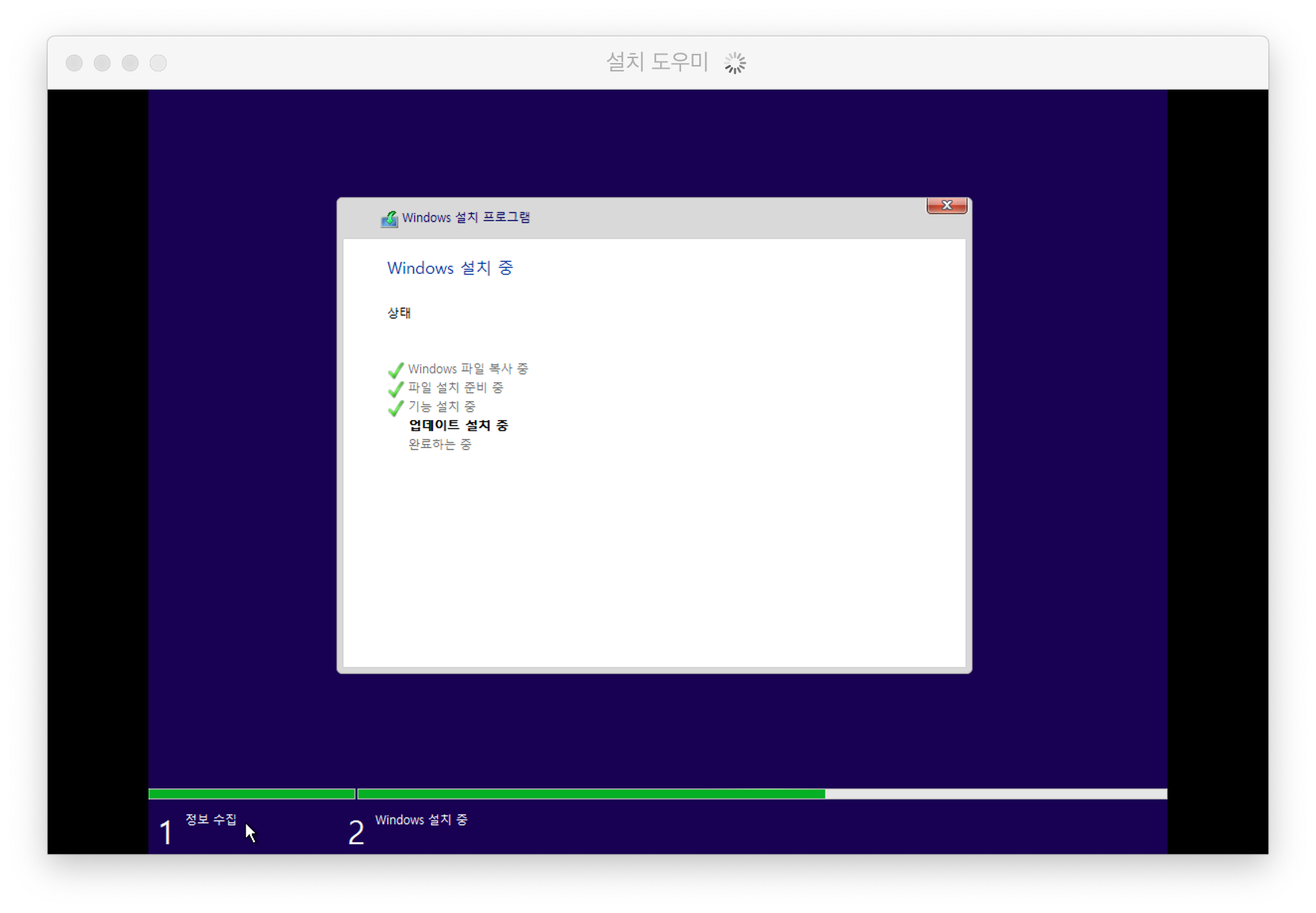Click the 설치 도우미 window title
The width and height of the screenshot is (1316, 913).
657,62
